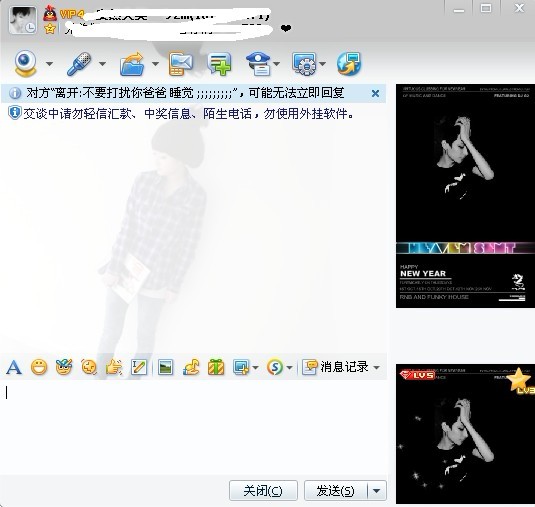This screenshot has height=507, width=535.
Task: Open the globe sharing icon in toolbar
Action: tap(349, 63)
